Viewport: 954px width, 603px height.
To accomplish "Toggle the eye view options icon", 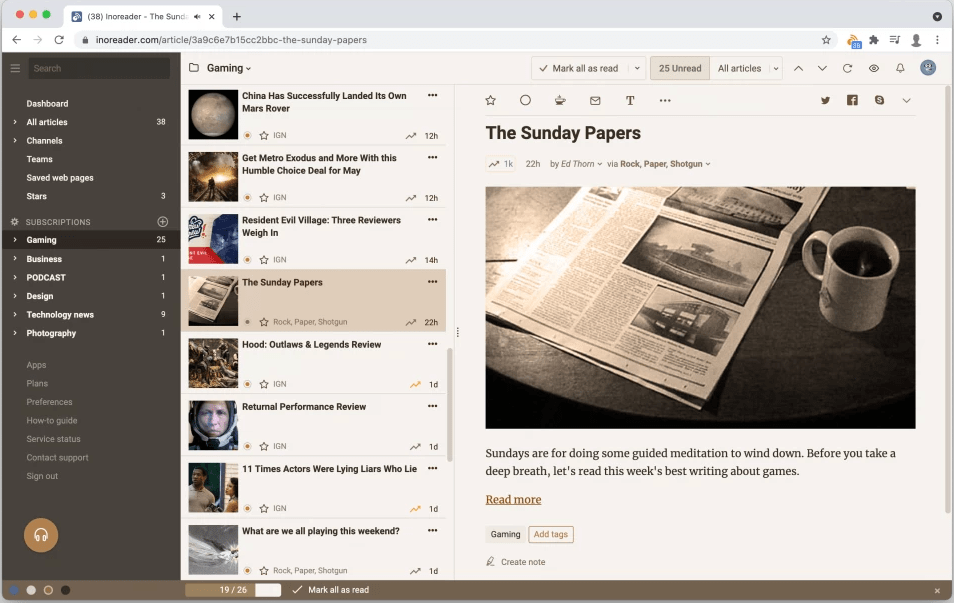I will (x=874, y=68).
